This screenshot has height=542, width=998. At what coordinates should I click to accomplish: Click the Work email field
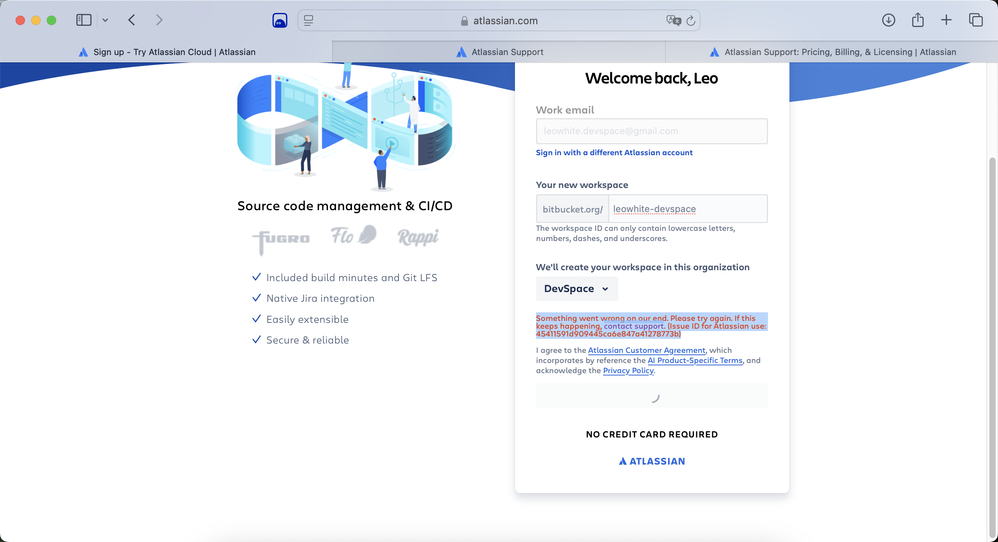pyautogui.click(x=652, y=131)
